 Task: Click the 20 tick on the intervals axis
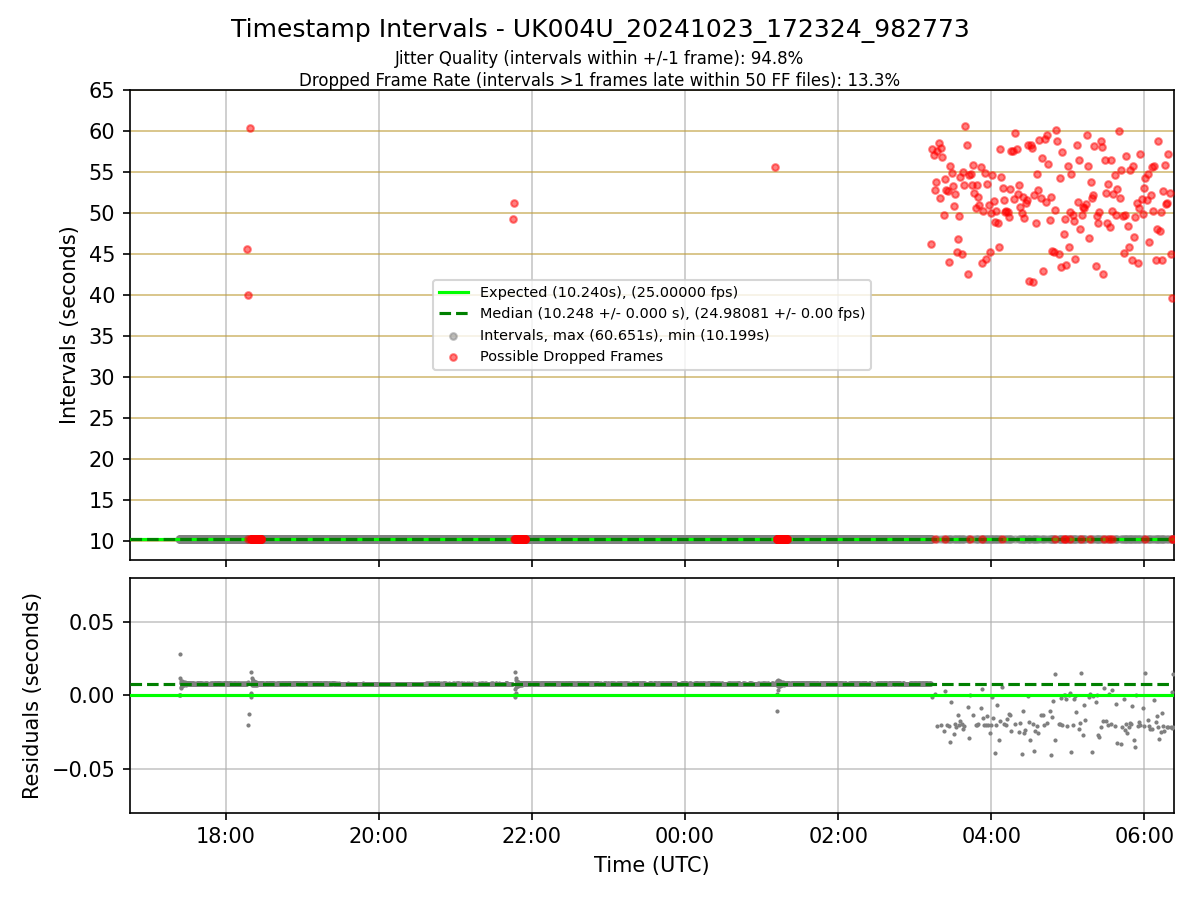[103, 459]
